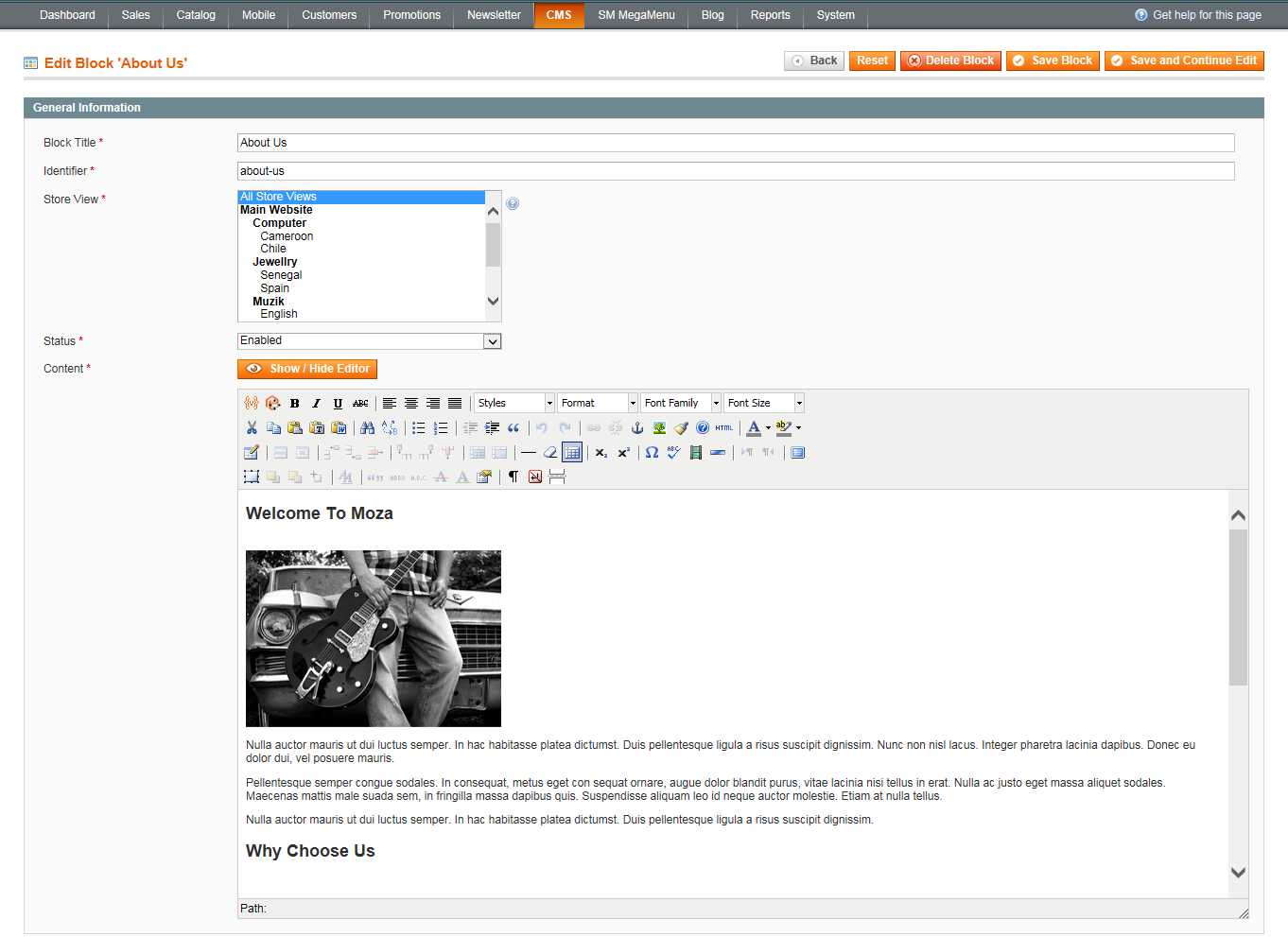1288x937 pixels.
Task: Toggle fullscreen mode of the editor
Action: [797, 452]
